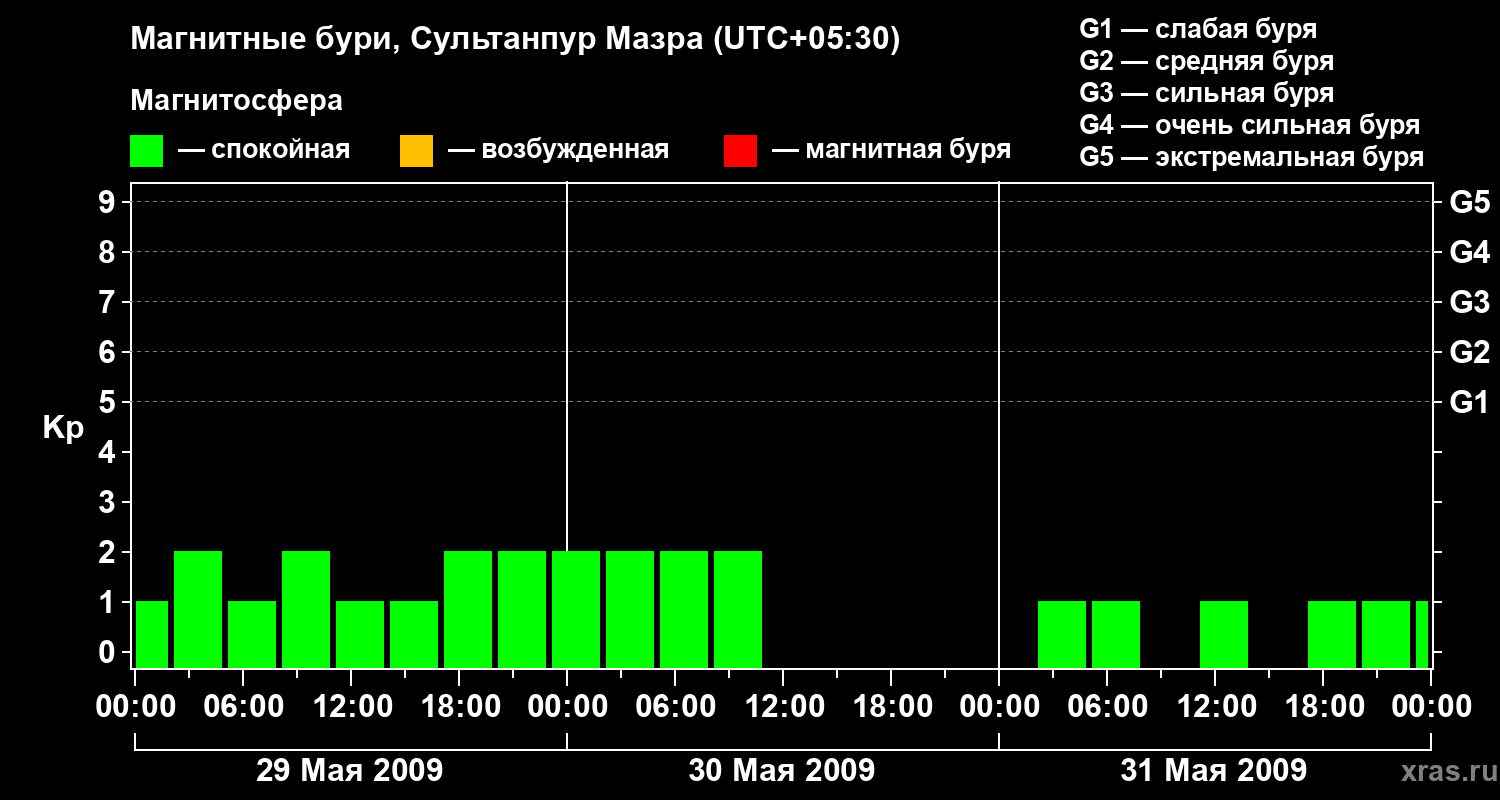
Task: Click the green 'спокойная' legend swatch
Action: (146, 151)
